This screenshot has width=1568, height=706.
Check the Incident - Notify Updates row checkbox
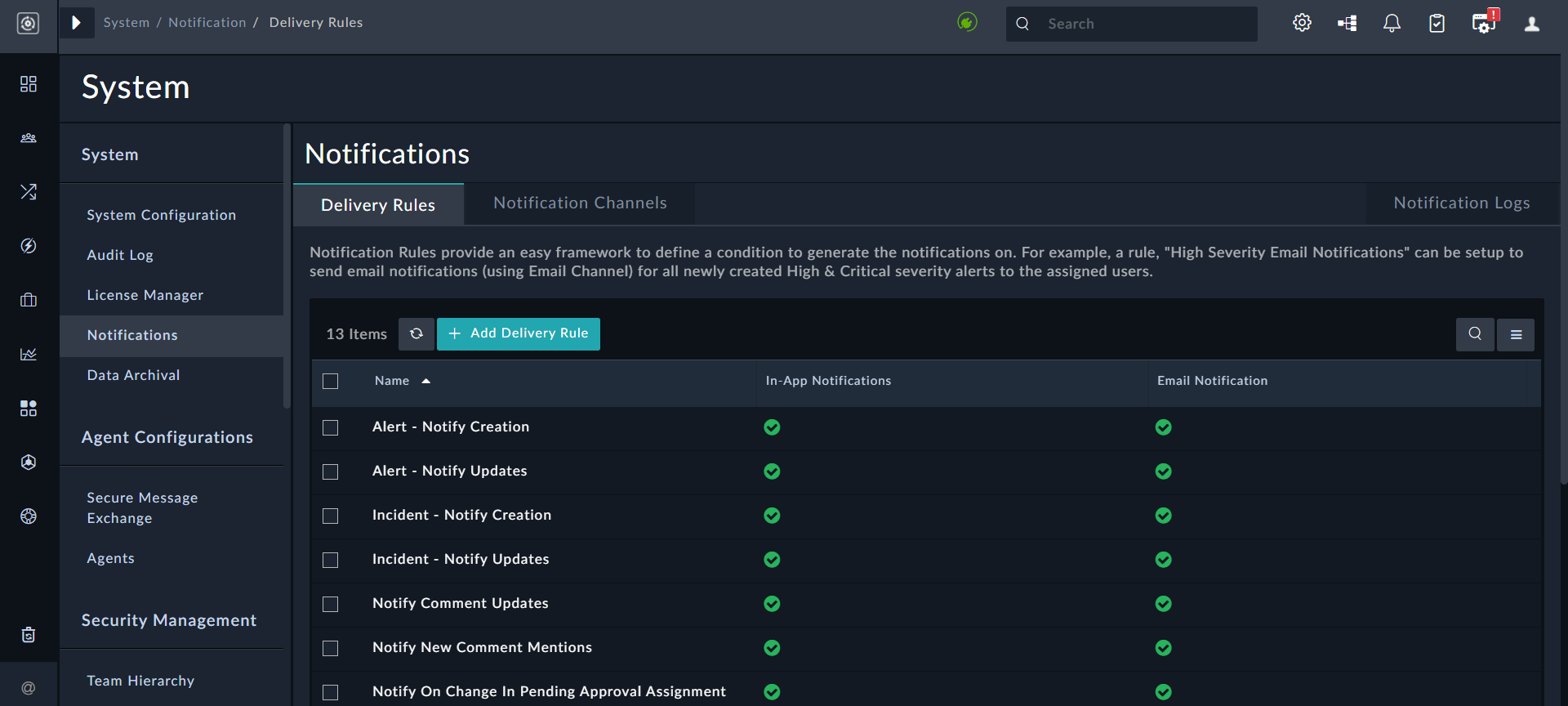pos(331,561)
